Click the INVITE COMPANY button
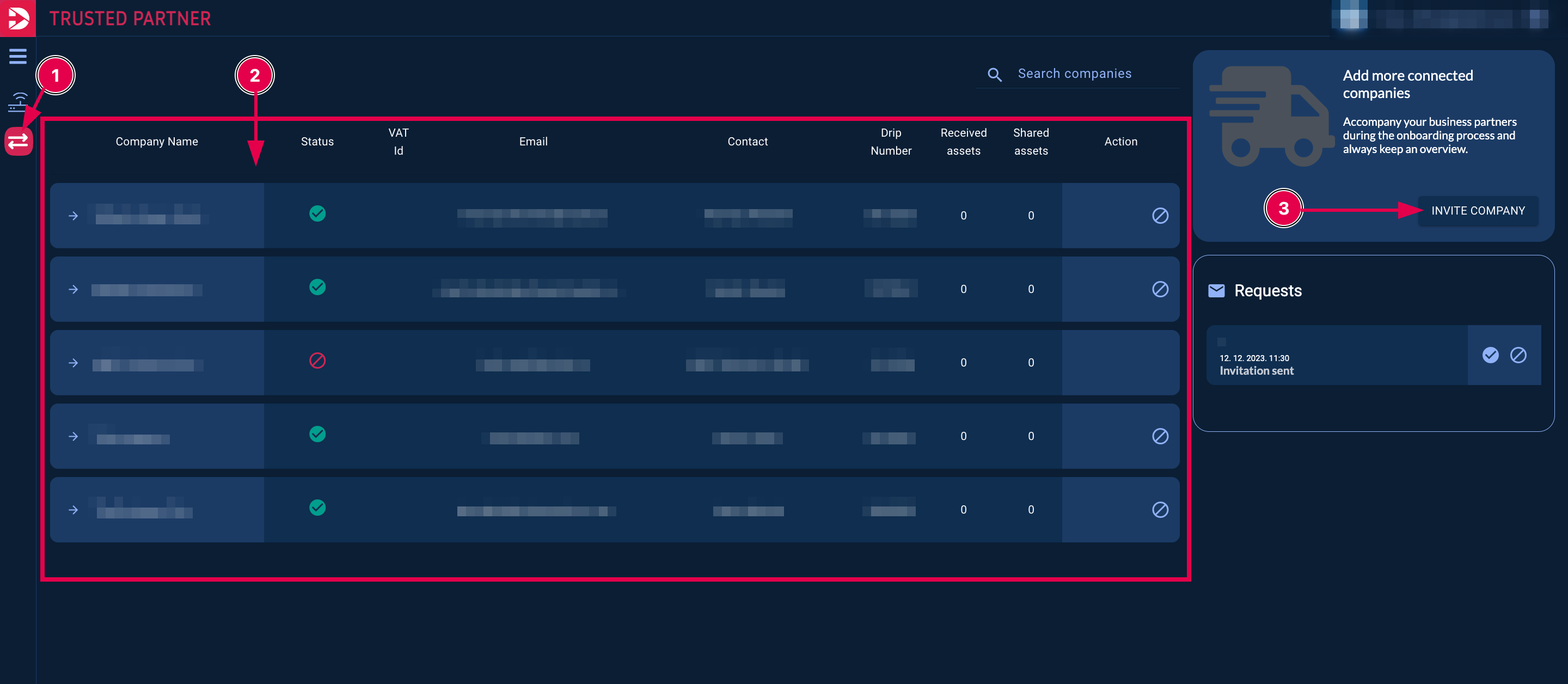 pos(1478,211)
